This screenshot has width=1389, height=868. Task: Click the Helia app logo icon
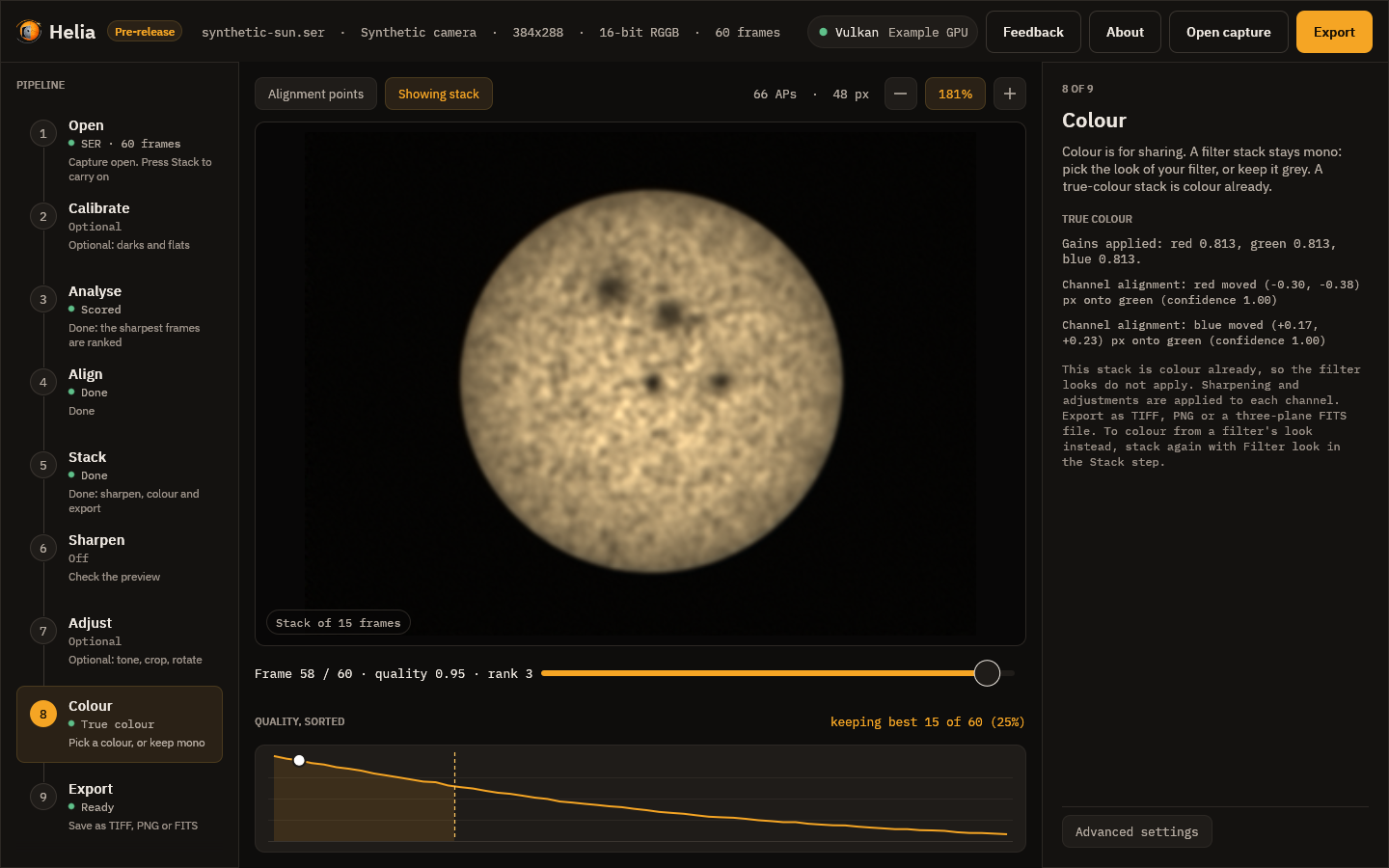[x=29, y=32]
